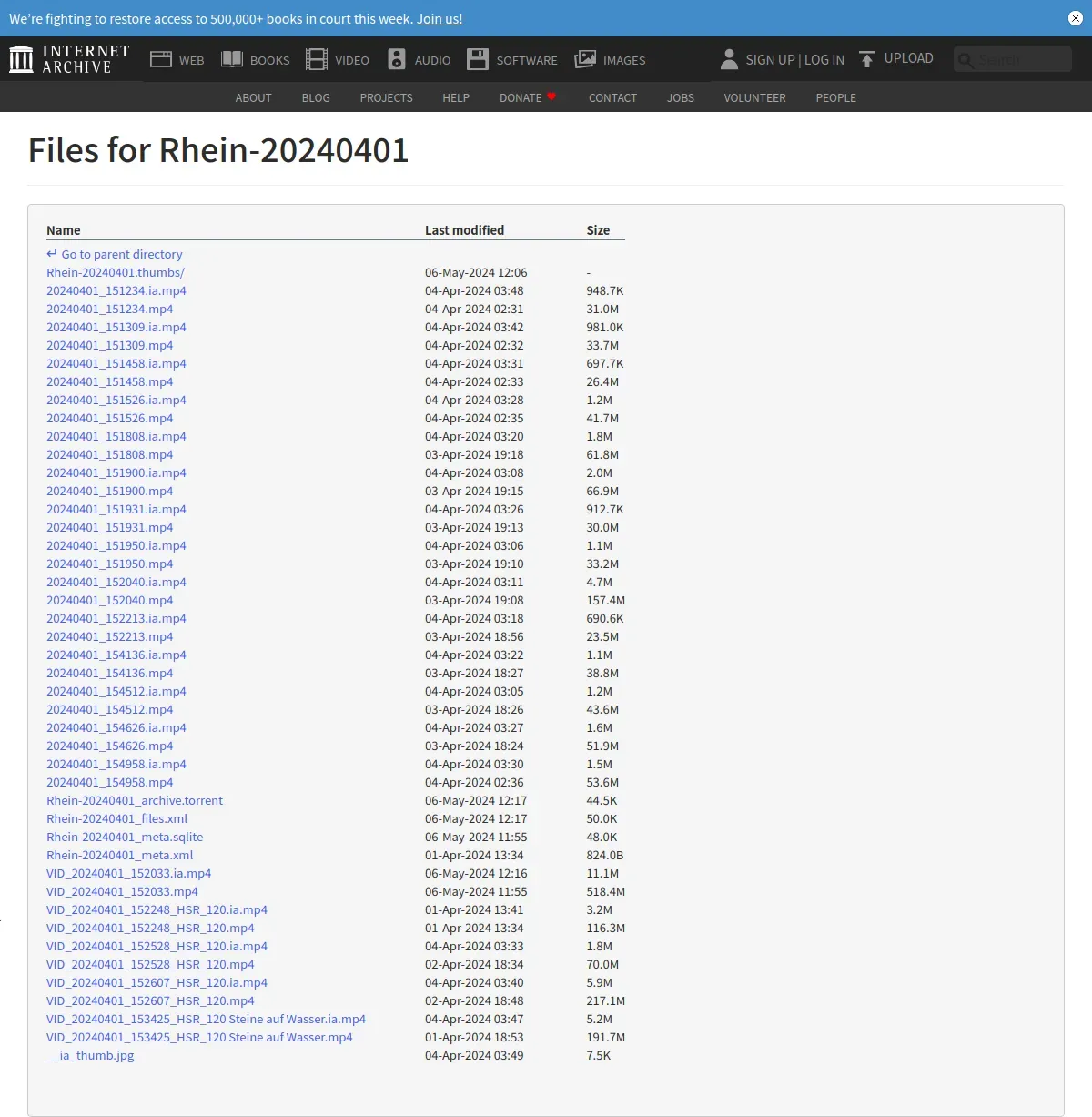Open the Software floppy disk icon
This screenshot has height=1117, width=1092.
(478, 59)
